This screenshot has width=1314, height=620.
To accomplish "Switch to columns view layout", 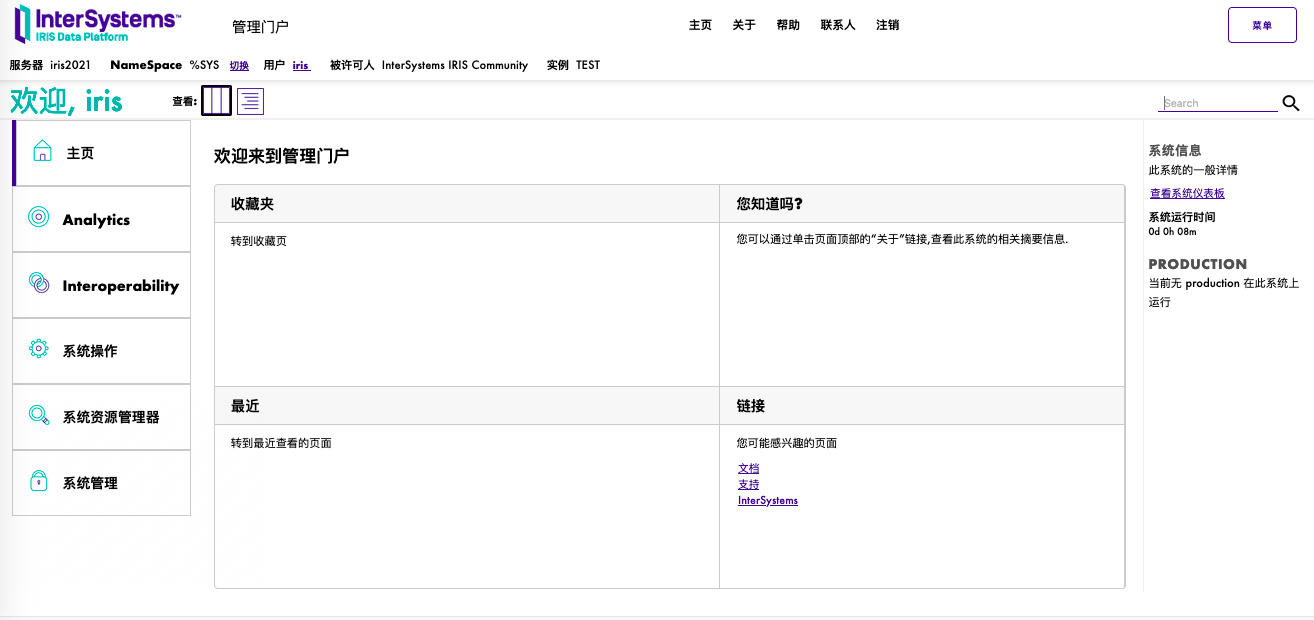I will coord(216,100).
